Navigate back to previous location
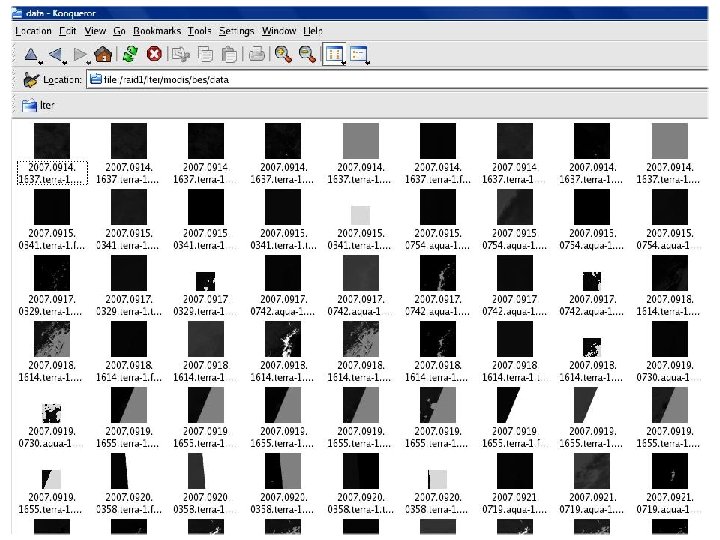The width and height of the screenshot is (720, 540). [x=55, y=55]
